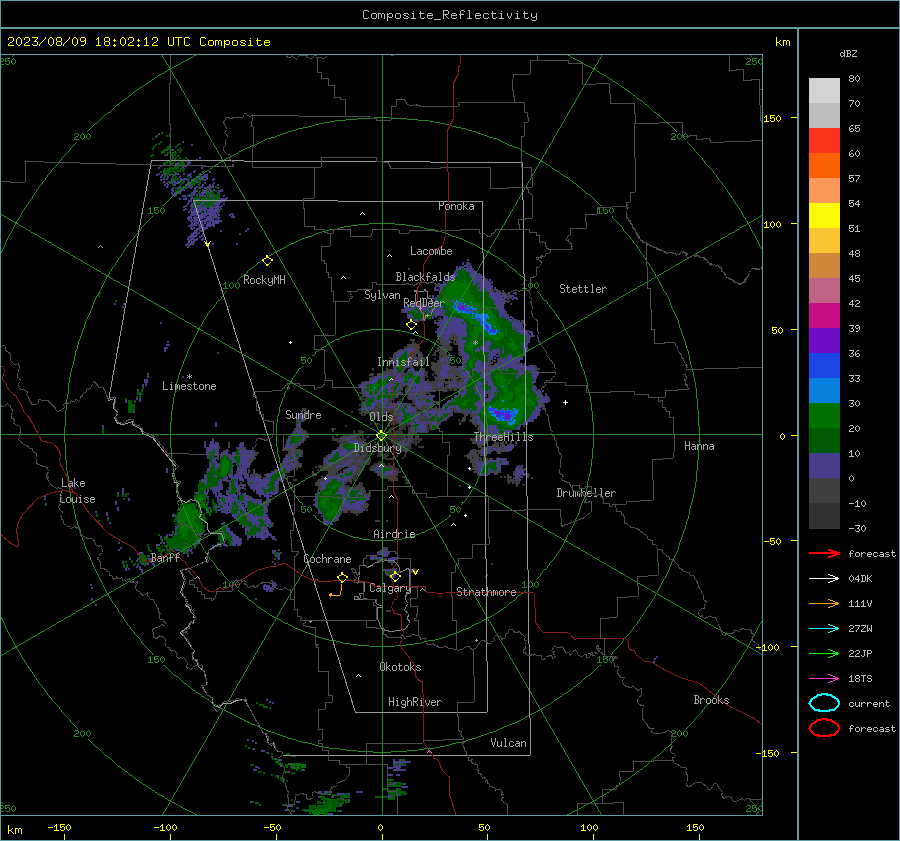Click the light gray 70 dBZ swatch
Viewport: 900px width, 841px height.
point(824,91)
